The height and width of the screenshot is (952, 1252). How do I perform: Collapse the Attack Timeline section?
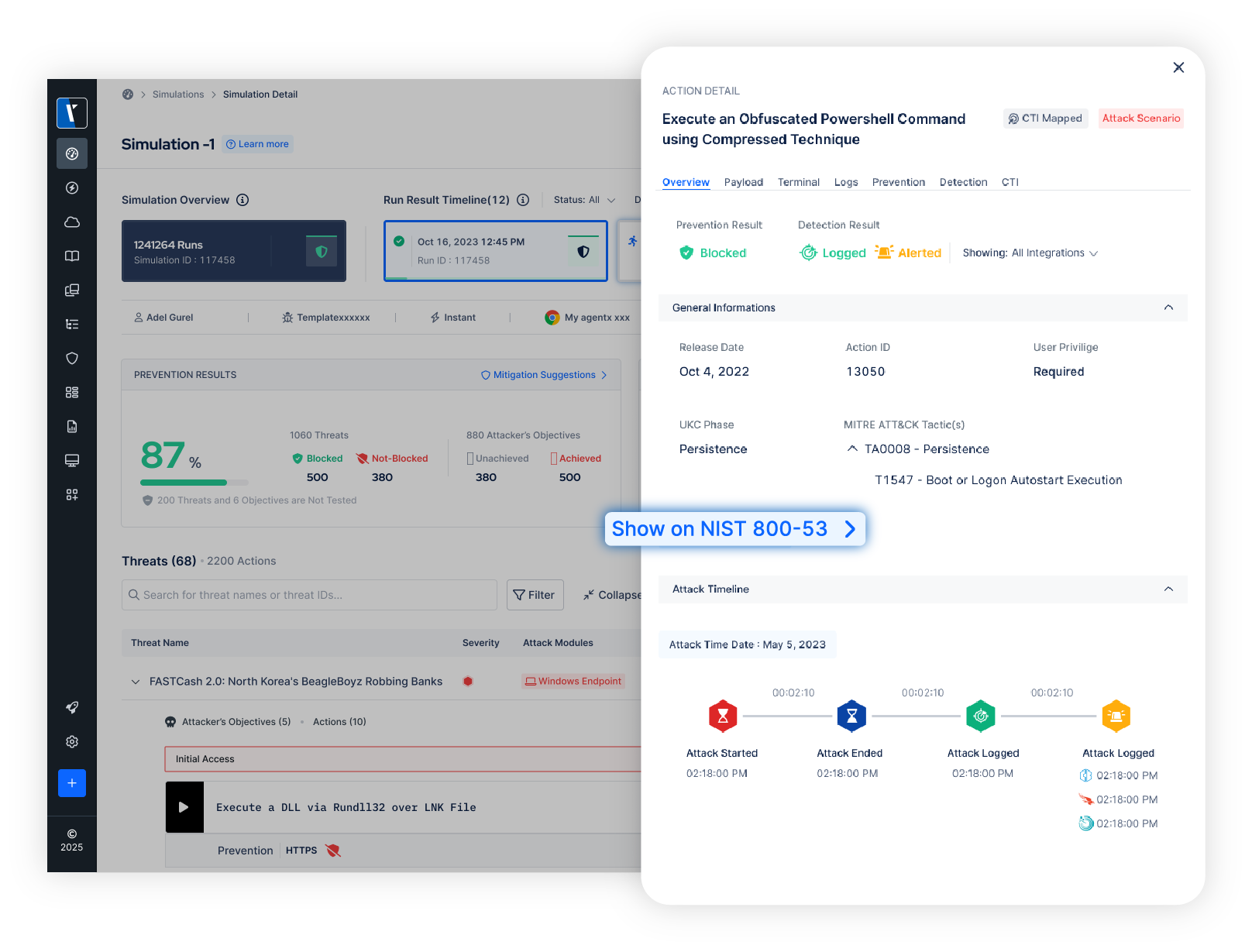(x=1168, y=589)
